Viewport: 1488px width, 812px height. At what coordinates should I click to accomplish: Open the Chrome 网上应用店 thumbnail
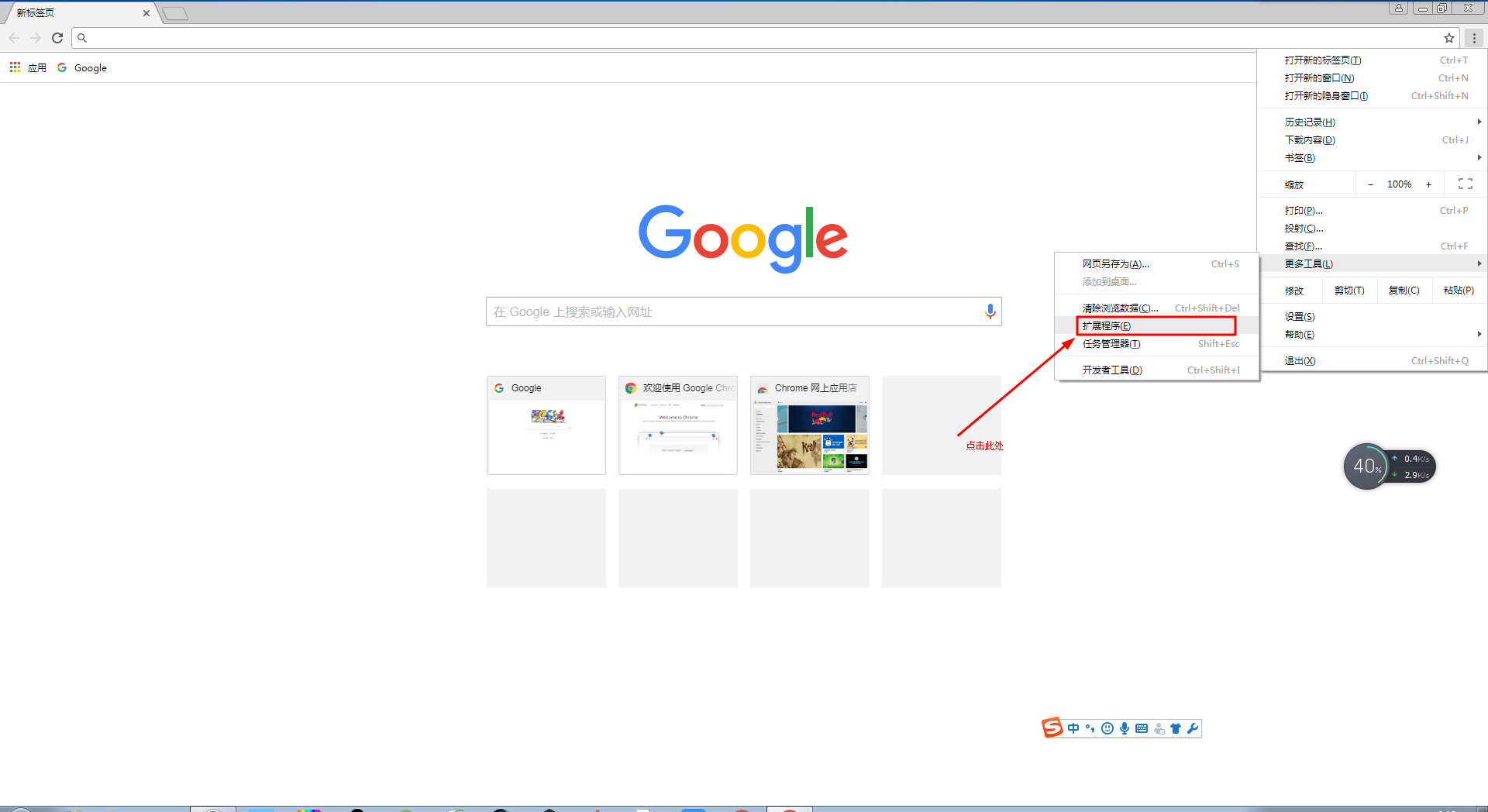coord(810,425)
